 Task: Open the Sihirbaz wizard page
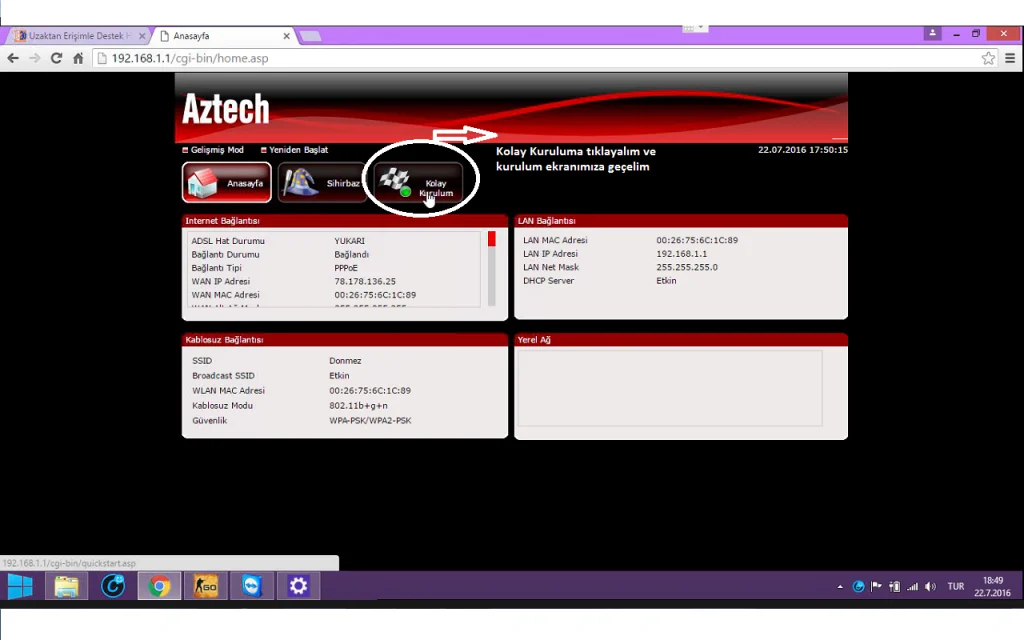click(x=322, y=183)
